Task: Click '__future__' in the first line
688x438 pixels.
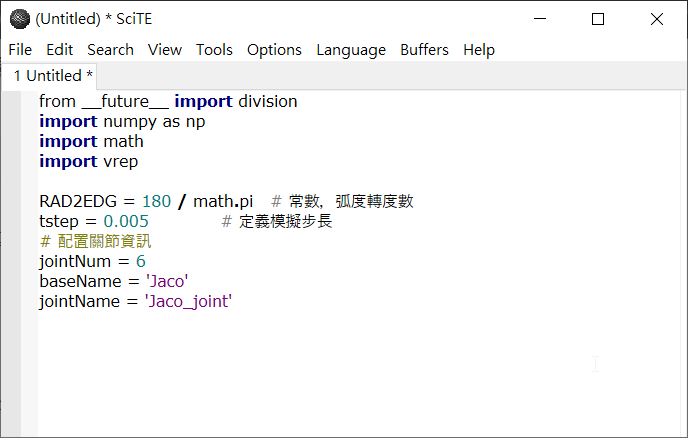Action: click(x=125, y=101)
